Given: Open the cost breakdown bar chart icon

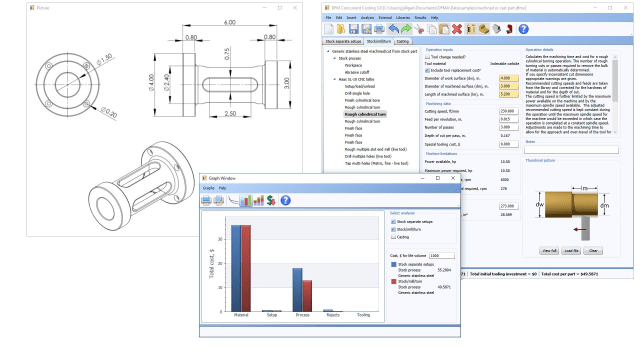Looking at the screenshot, I should pyautogui.click(x=246, y=200).
